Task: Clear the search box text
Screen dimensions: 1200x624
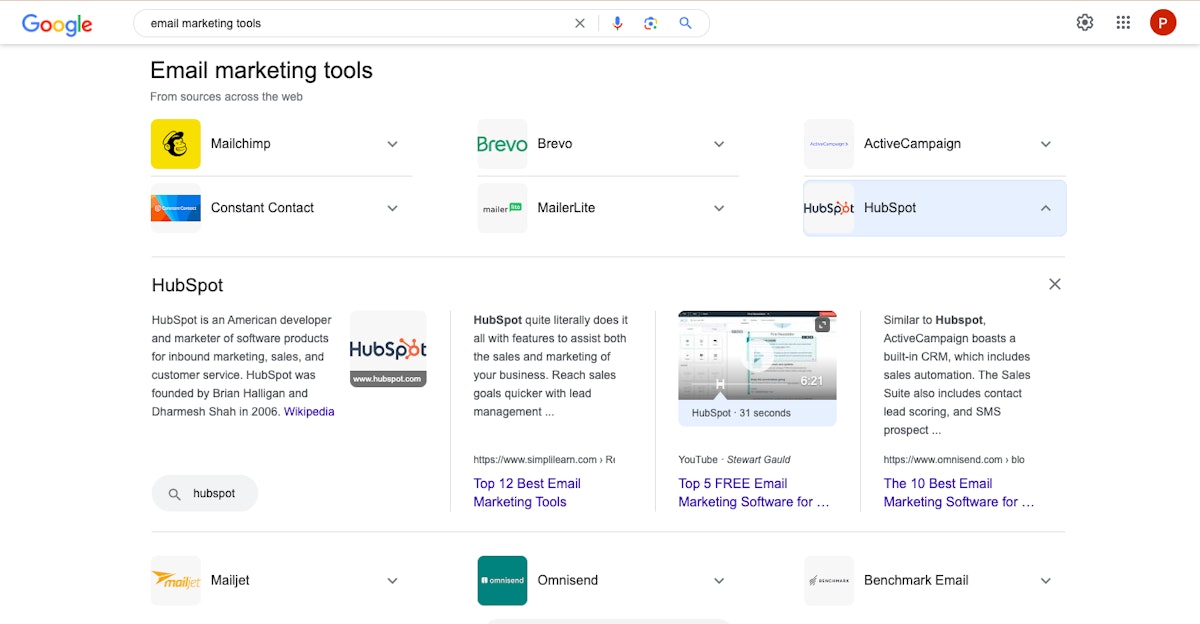Action: point(580,23)
